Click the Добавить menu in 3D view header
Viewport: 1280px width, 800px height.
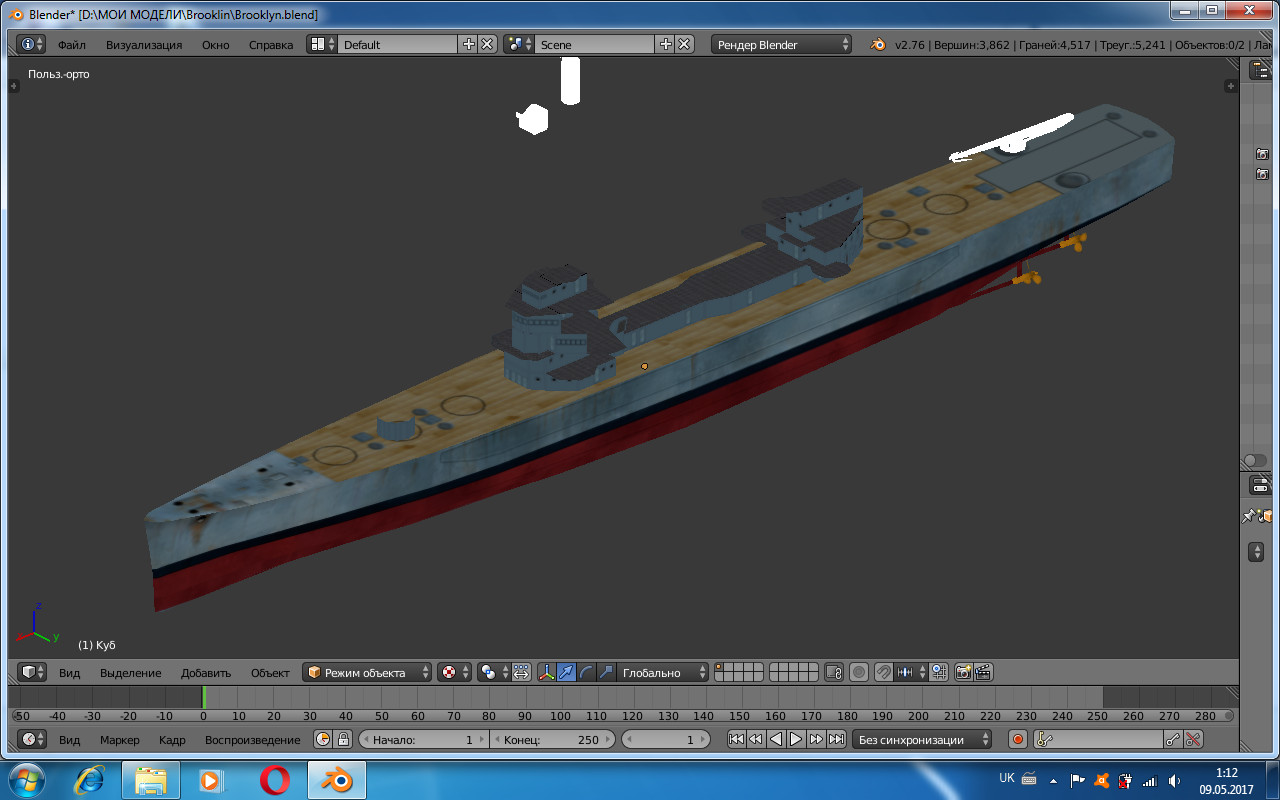(206, 672)
